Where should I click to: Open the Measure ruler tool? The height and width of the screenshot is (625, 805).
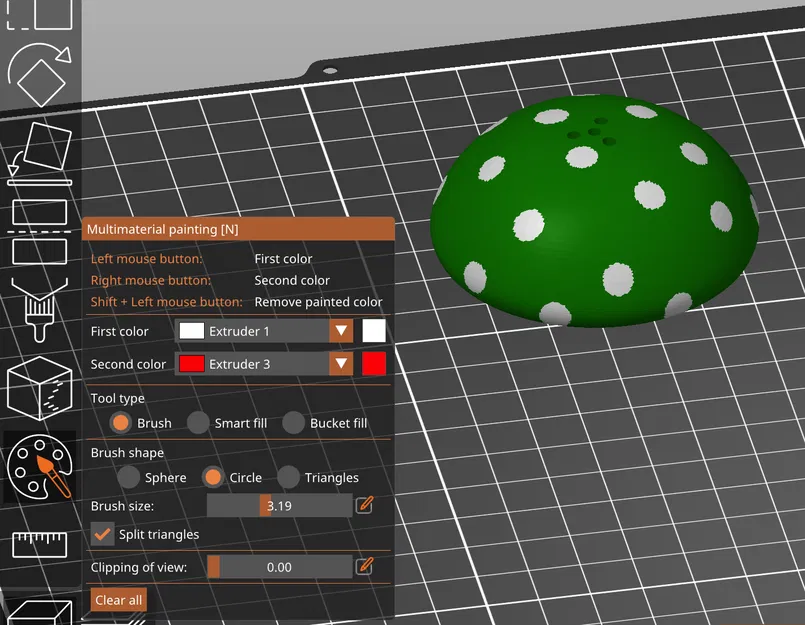40,544
